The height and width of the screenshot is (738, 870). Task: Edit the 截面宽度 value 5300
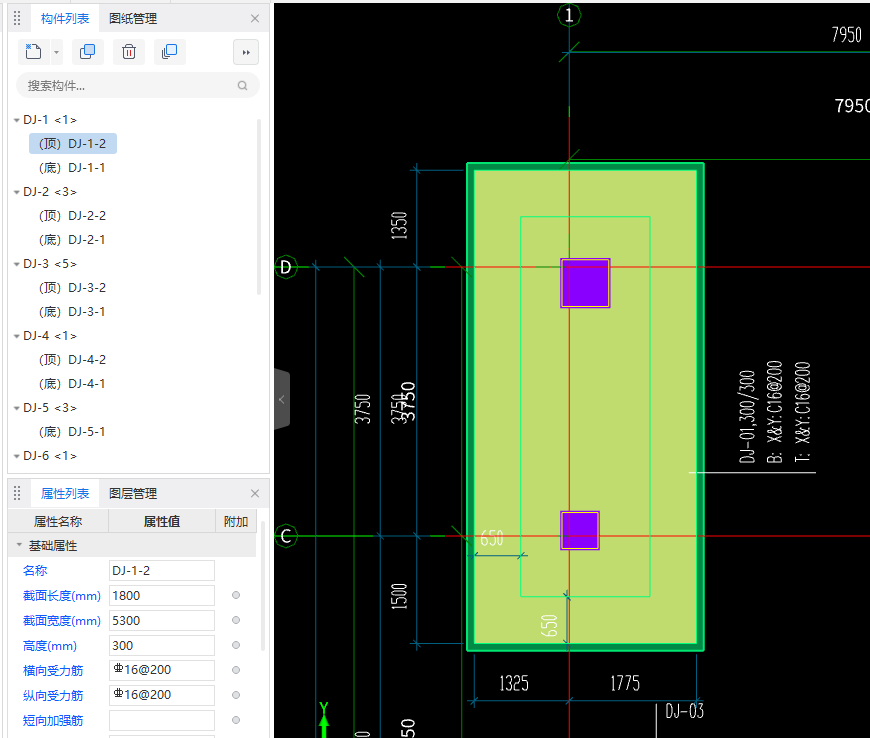[x=162, y=620]
